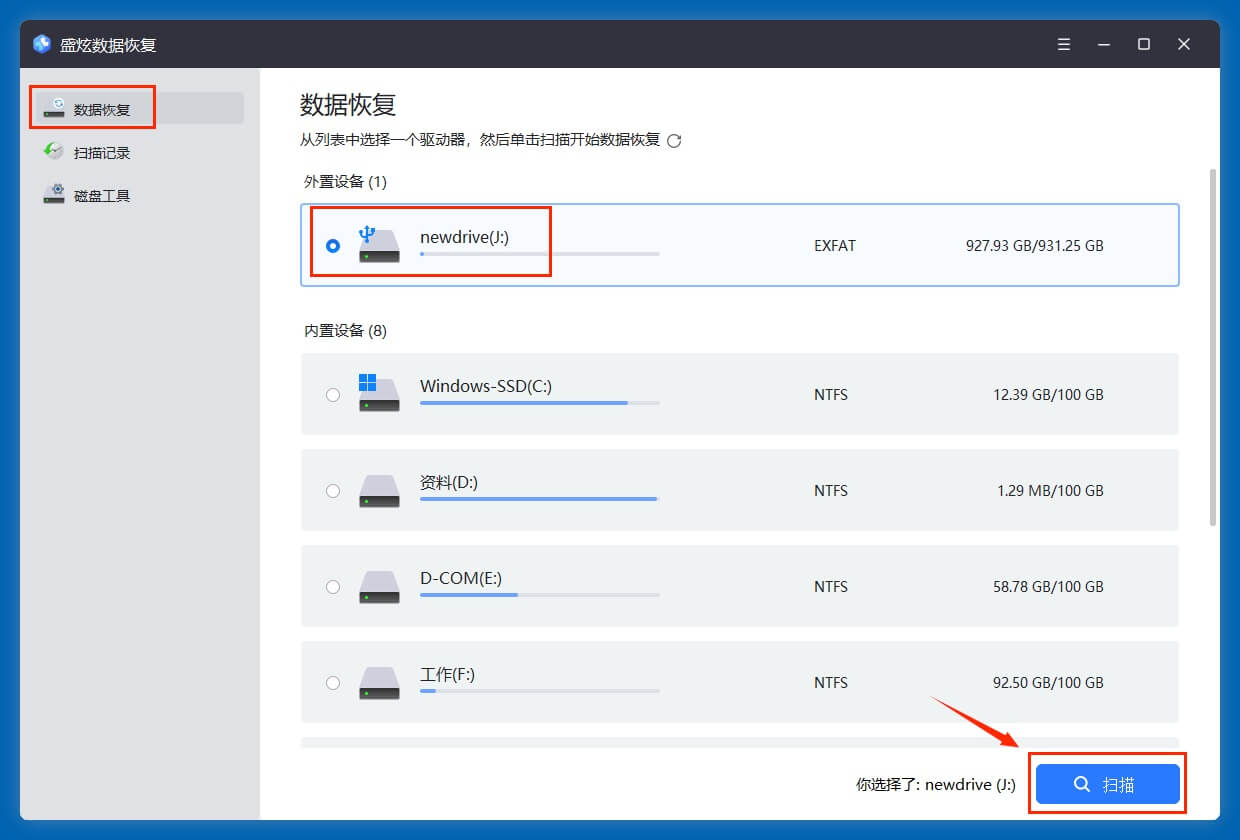This screenshot has height=840, width=1240.
Task: Click the app logo in the title bar
Action: pos(41,44)
